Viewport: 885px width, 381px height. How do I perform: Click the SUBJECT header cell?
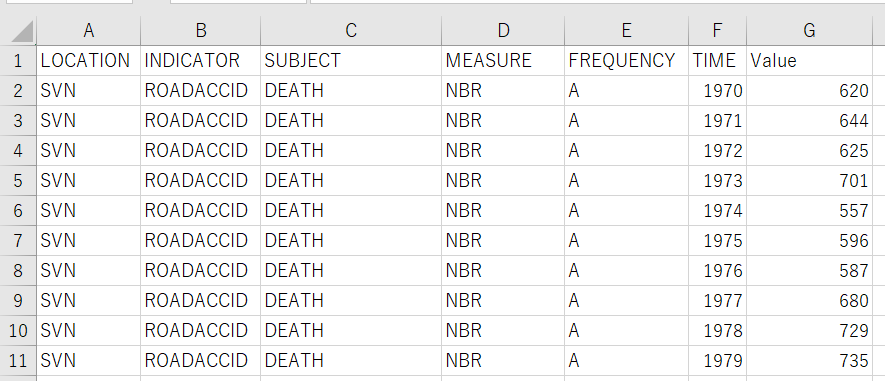pyautogui.click(x=351, y=60)
